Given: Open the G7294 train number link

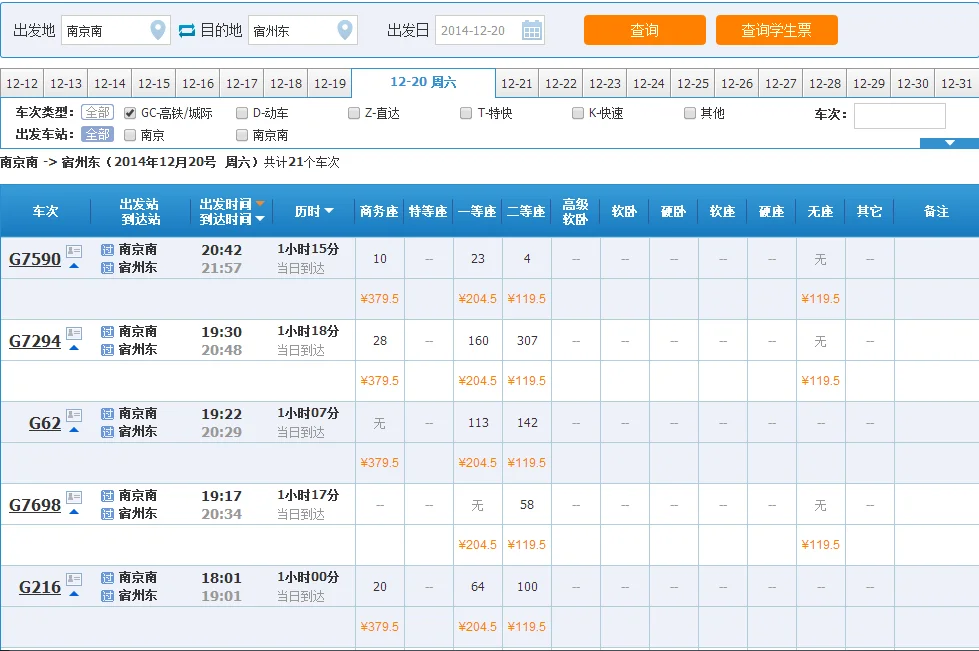Looking at the screenshot, I should (x=33, y=340).
